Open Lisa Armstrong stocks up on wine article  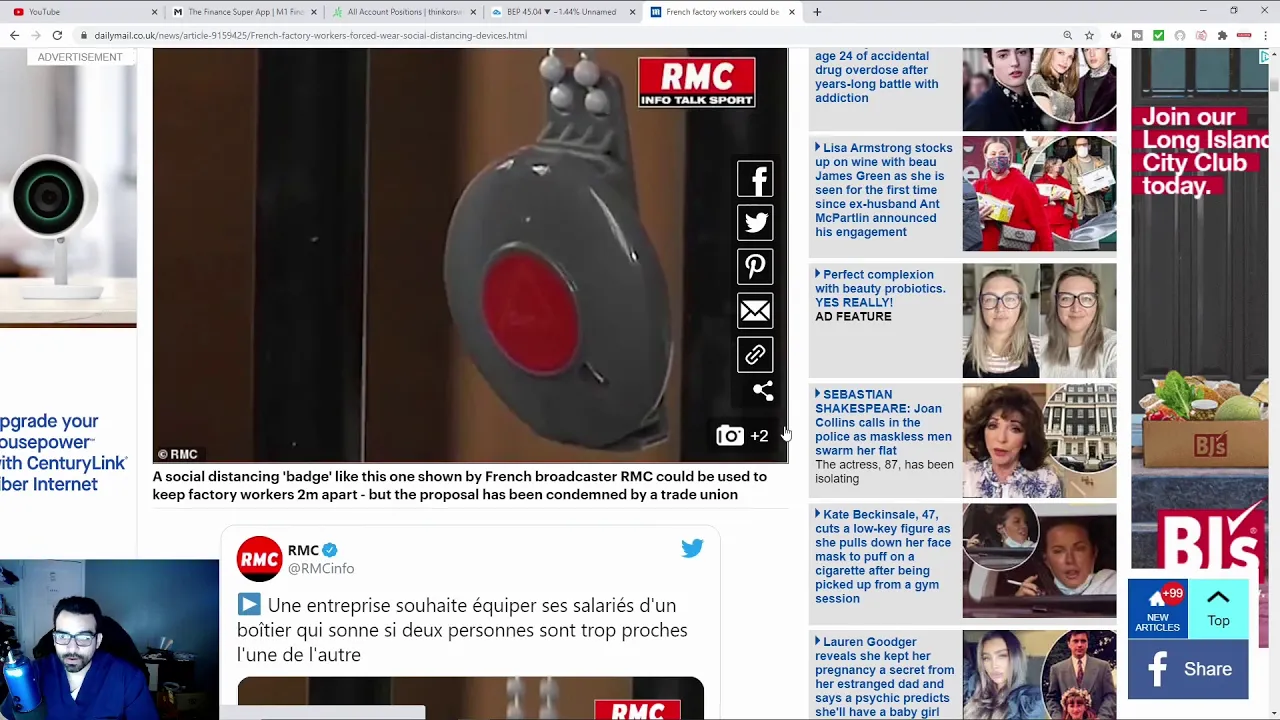point(884,190)
